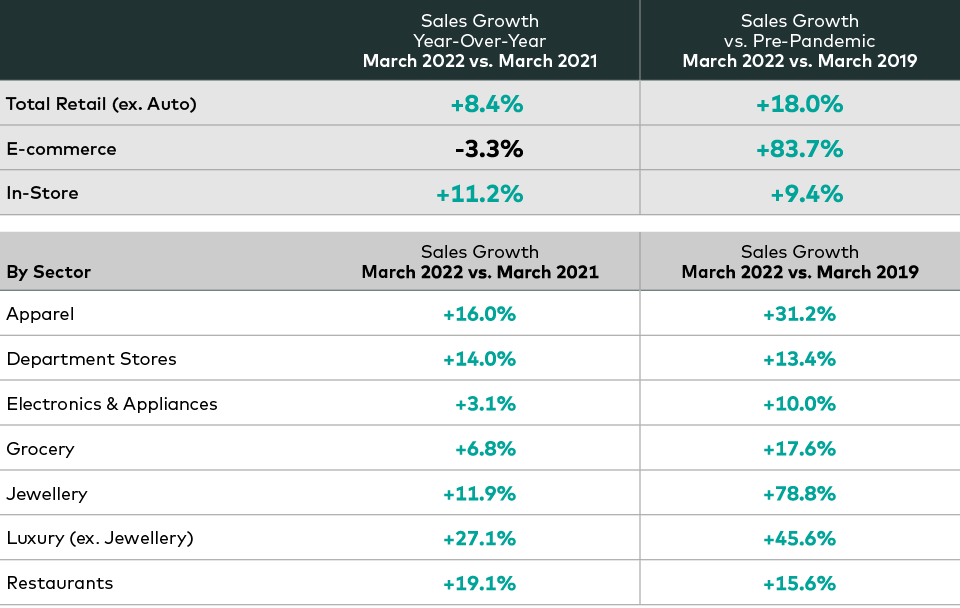Image resolution: width=960 pixels, height=608 pixels.
Task: Click the Luxury (ex. Jewellery) label
Action: pyautogui.click(x=100, y=538)
